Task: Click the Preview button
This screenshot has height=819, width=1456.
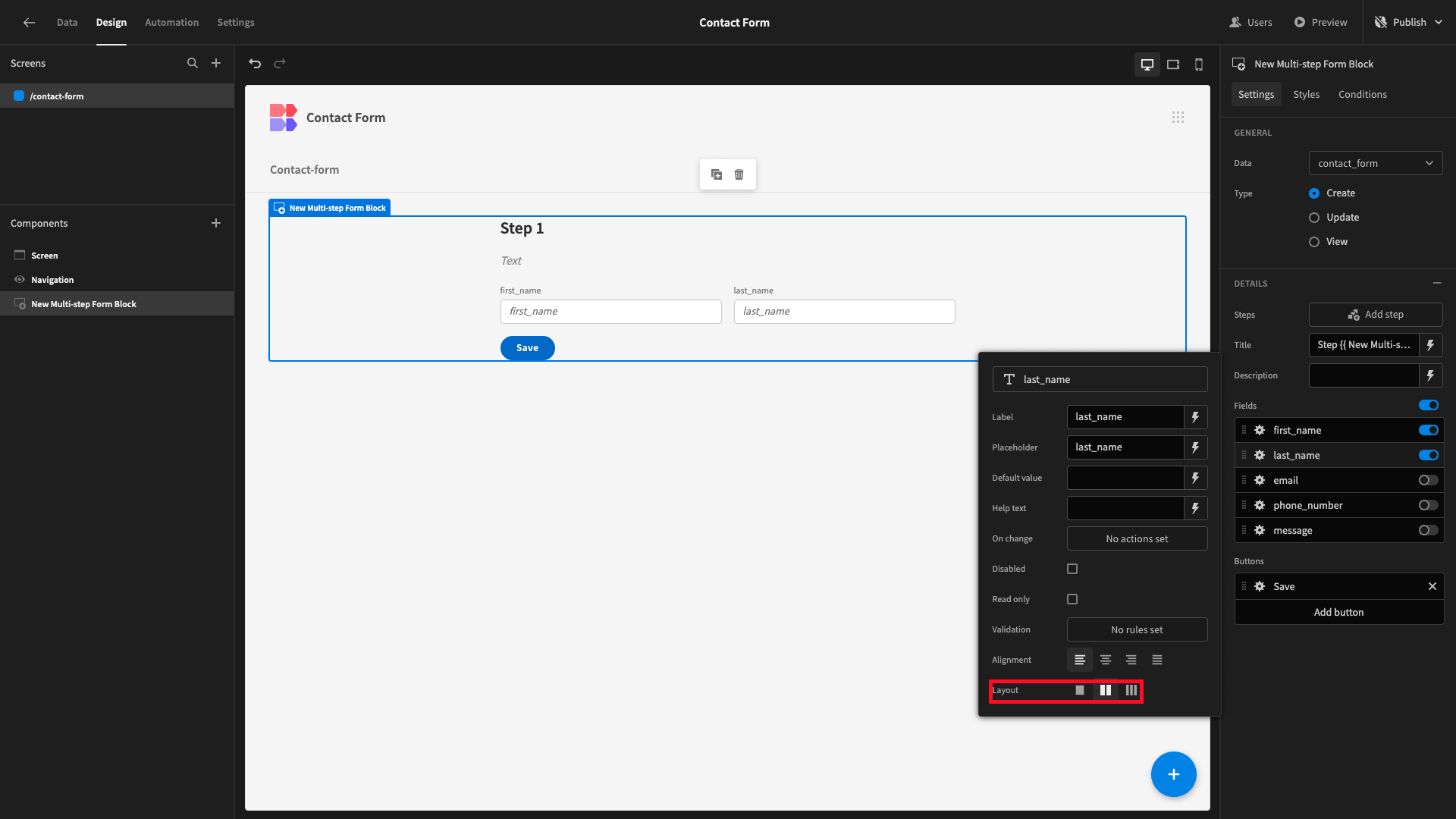Action: pos(1321,23)
